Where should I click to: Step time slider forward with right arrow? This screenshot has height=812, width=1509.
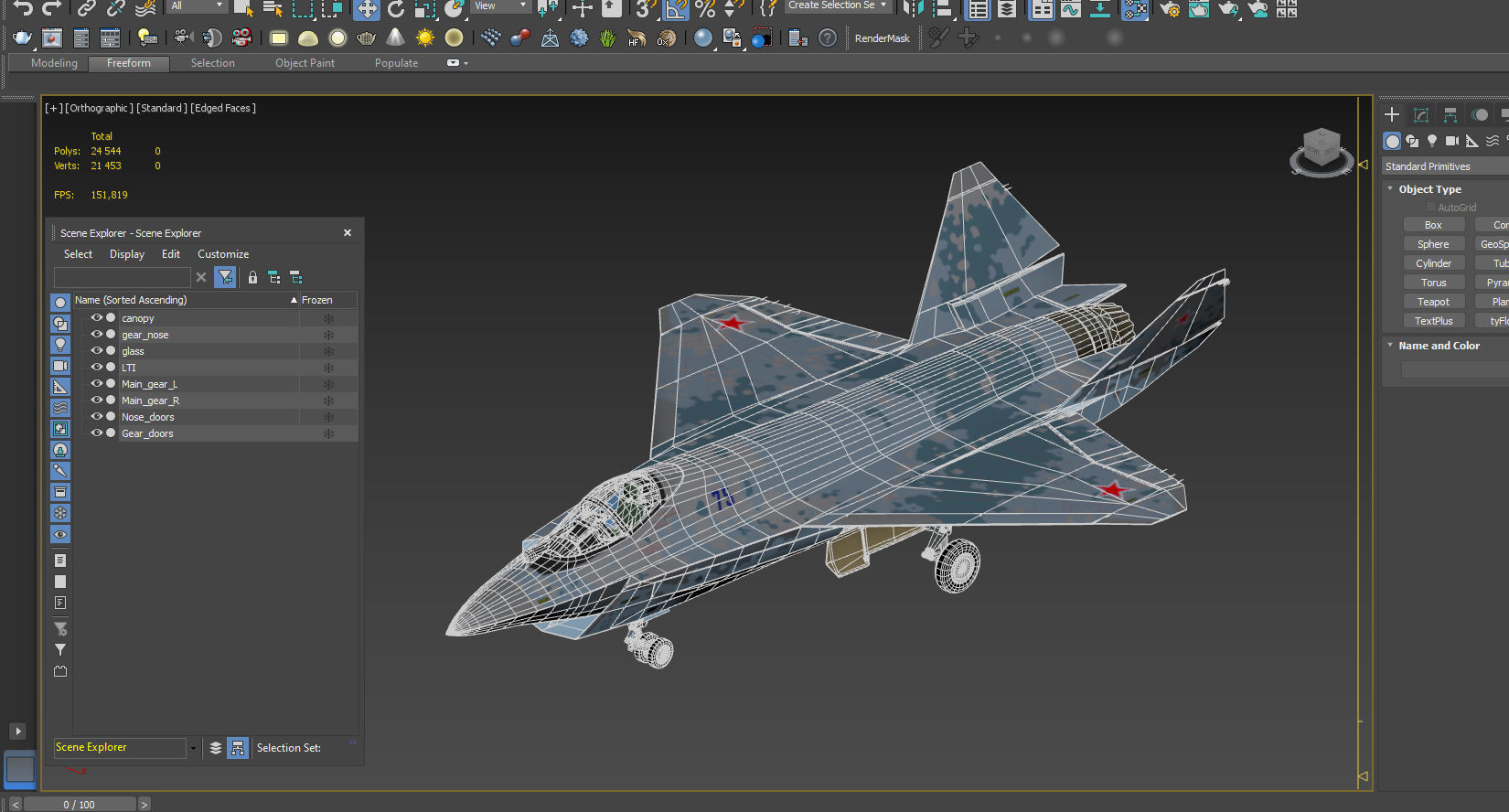(x=144, y=805)
